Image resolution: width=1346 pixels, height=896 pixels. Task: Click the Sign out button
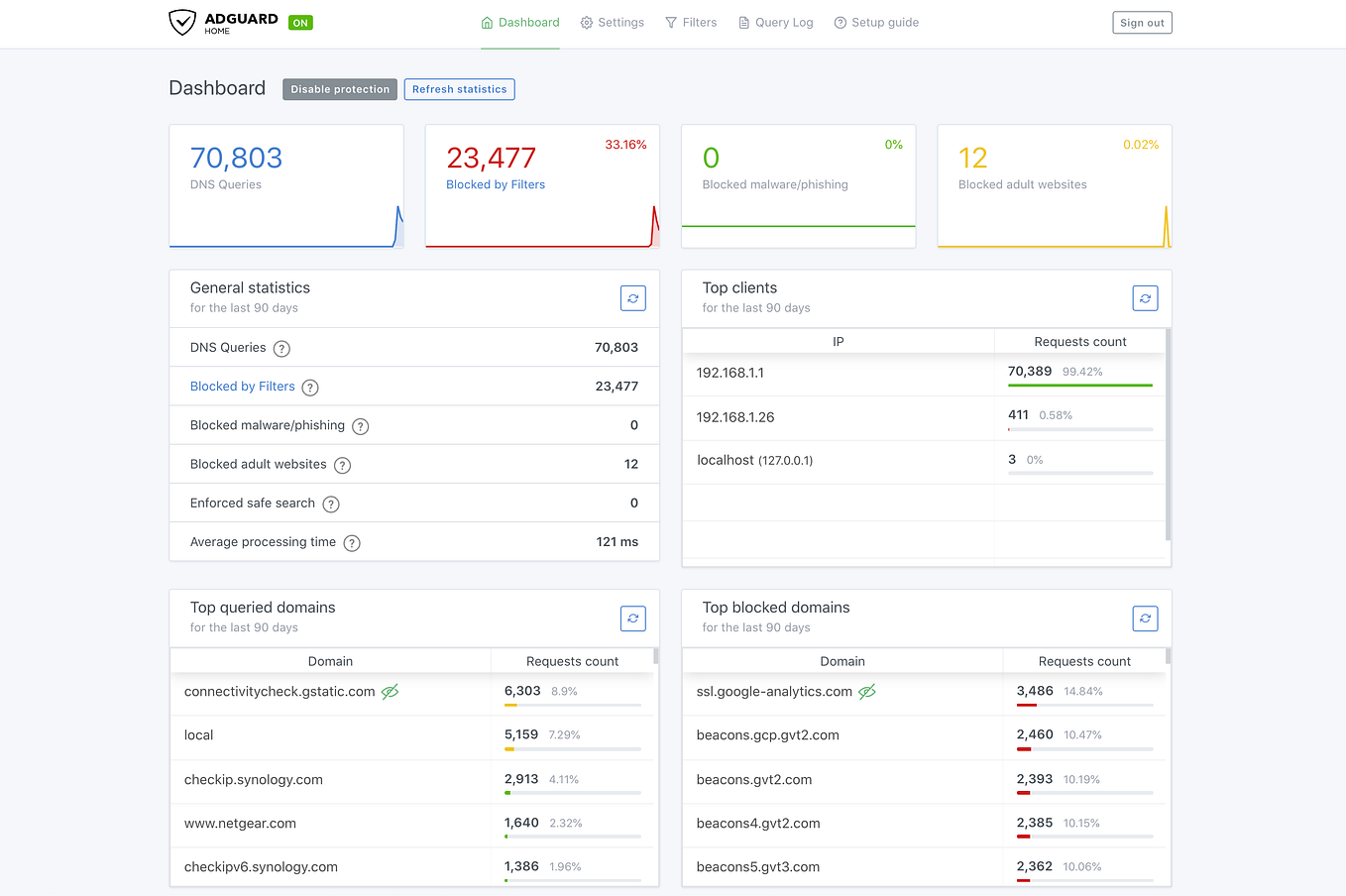1142,23
